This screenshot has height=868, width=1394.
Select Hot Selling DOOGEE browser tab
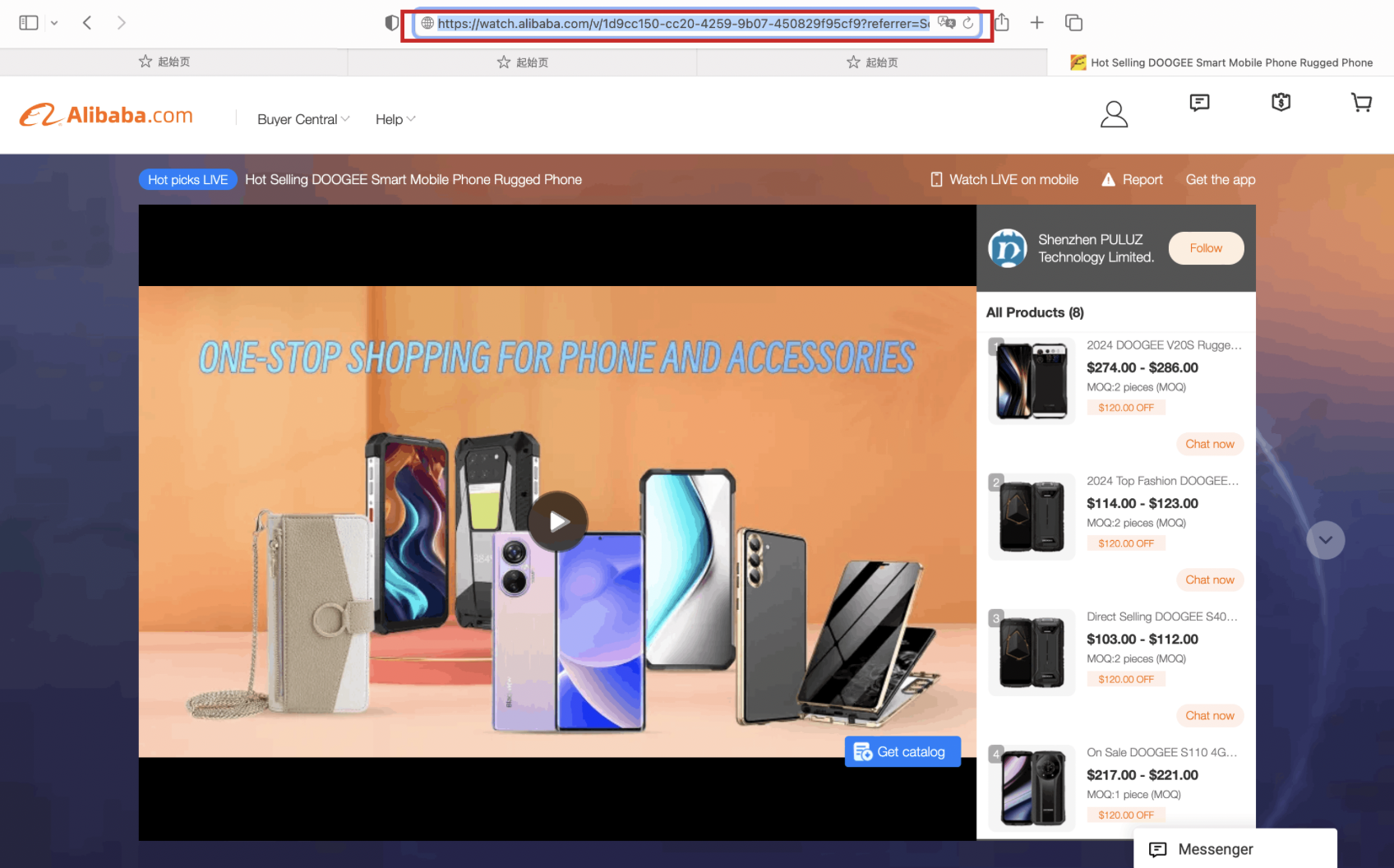tap(1221, 62)
